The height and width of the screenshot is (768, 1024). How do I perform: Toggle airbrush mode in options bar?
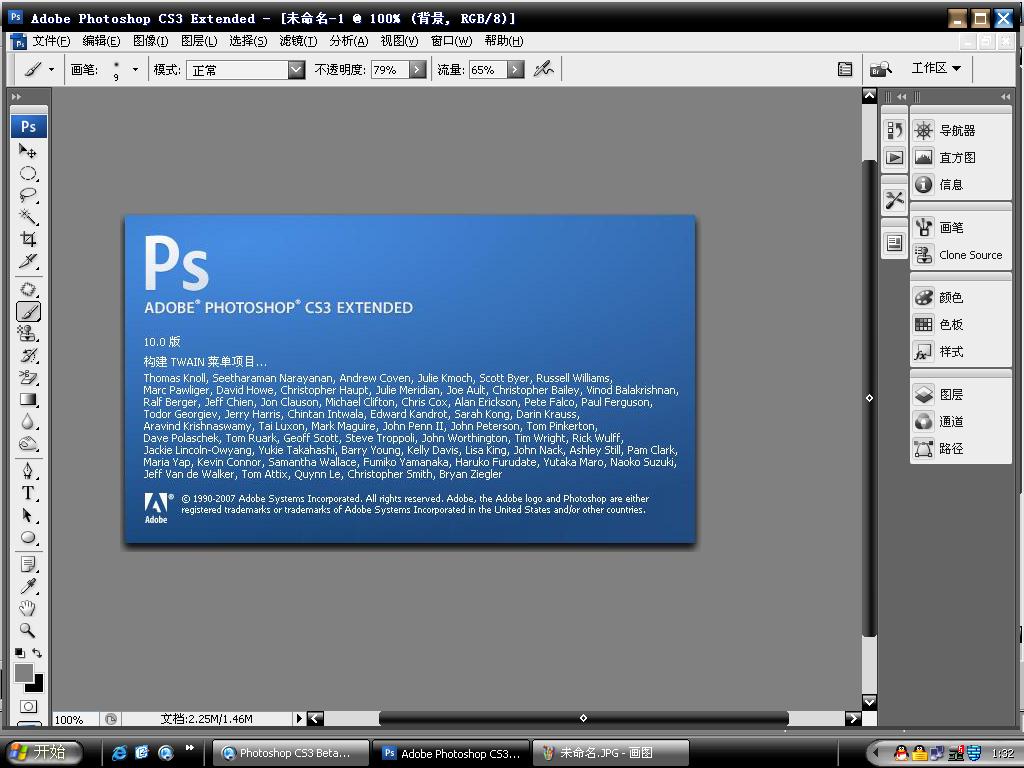543,69
